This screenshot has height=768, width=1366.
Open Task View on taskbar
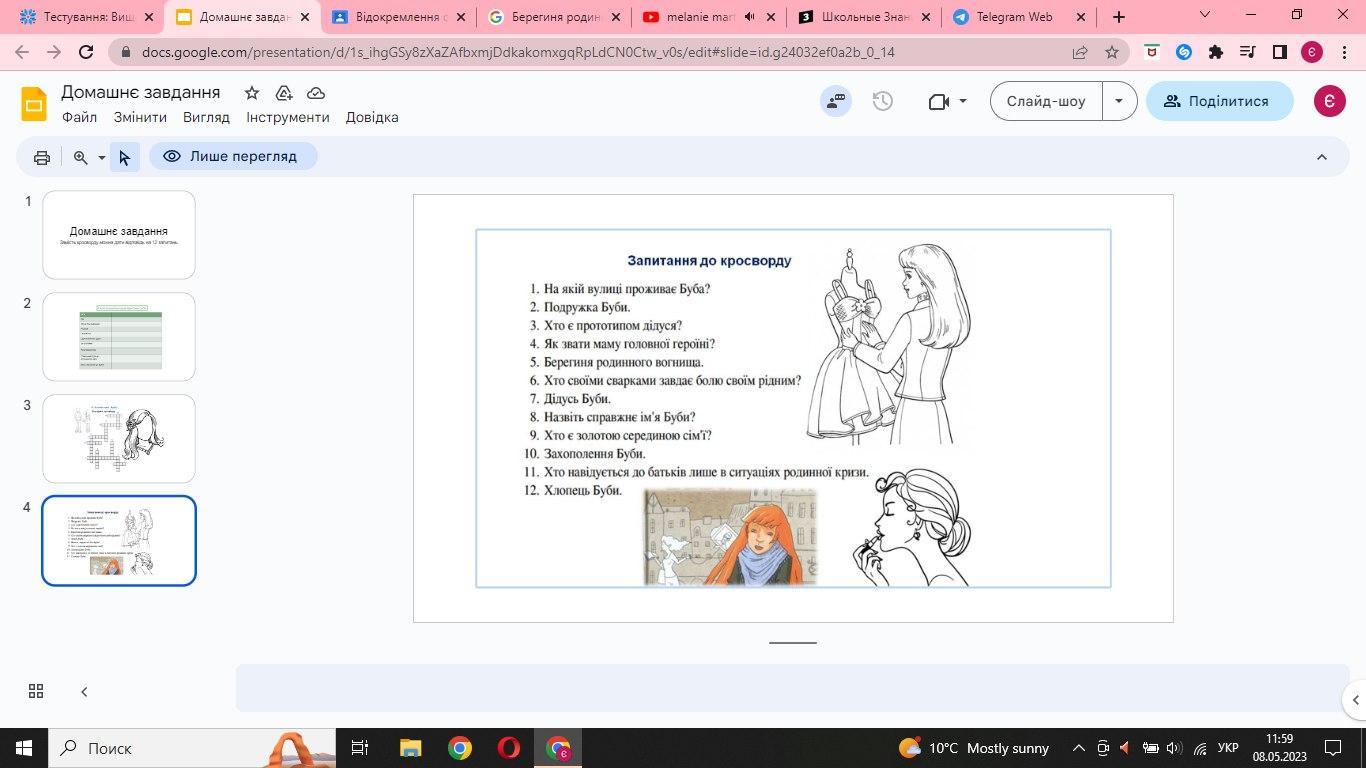361,748
